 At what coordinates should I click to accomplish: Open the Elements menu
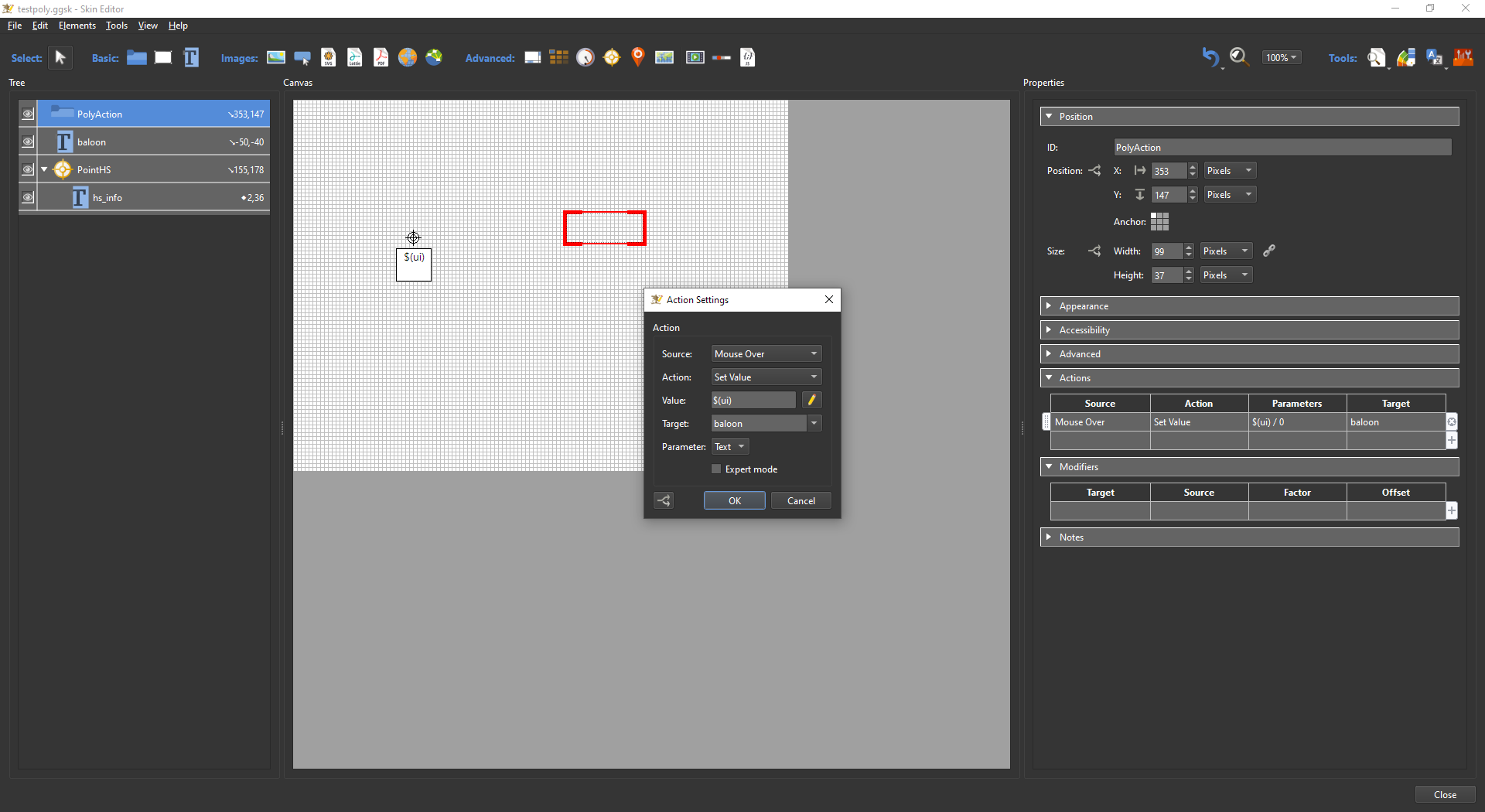77,26
